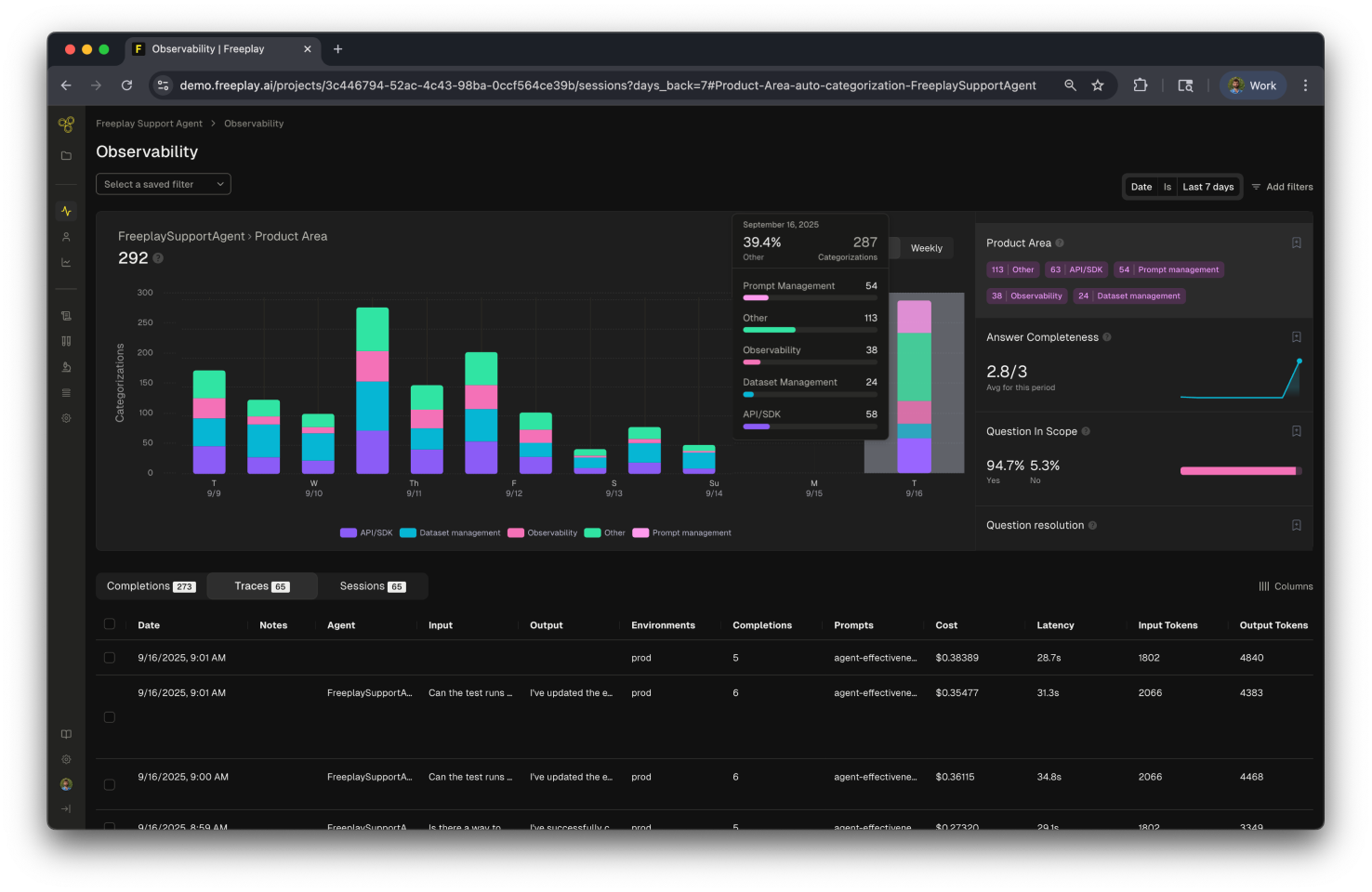The width and height of the screenshot is (1372, 892).
Task: Open the Work profile menu in Chrome
Action: click(1253, 85)
